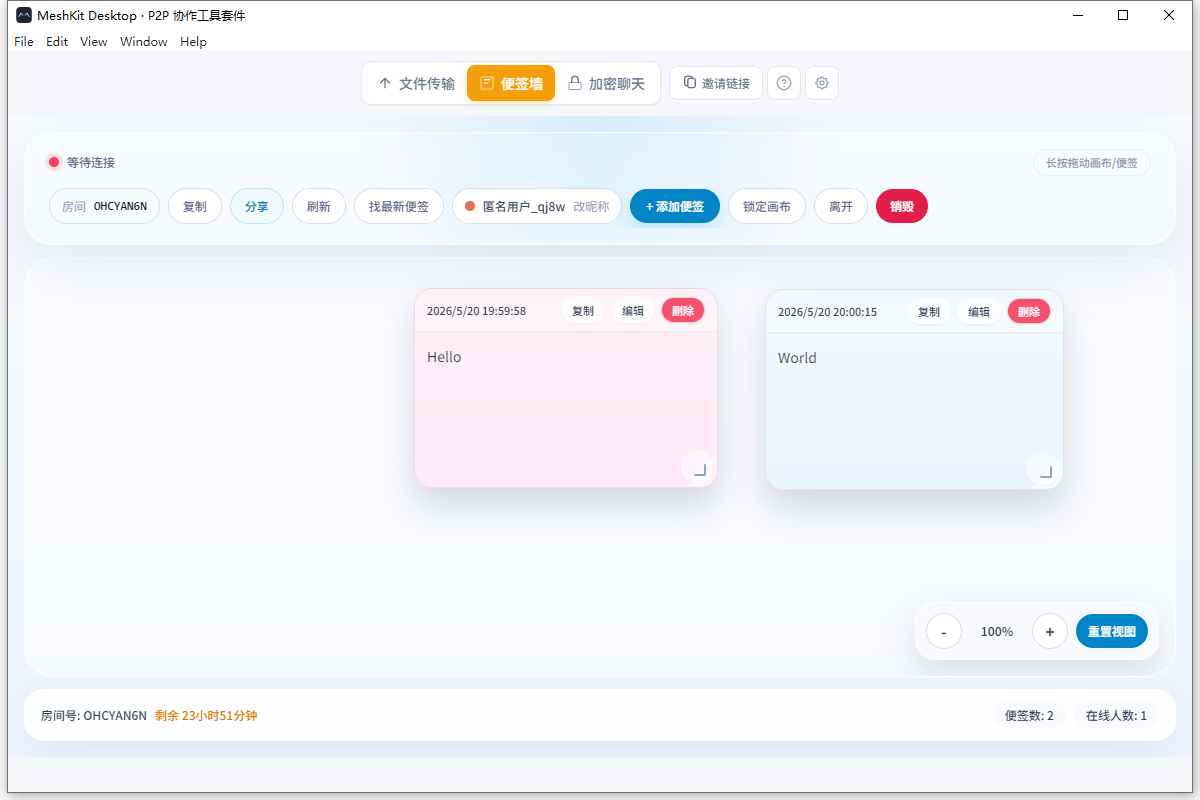
Task: Select the 便签墙 tab
Action: pos(511,83)
